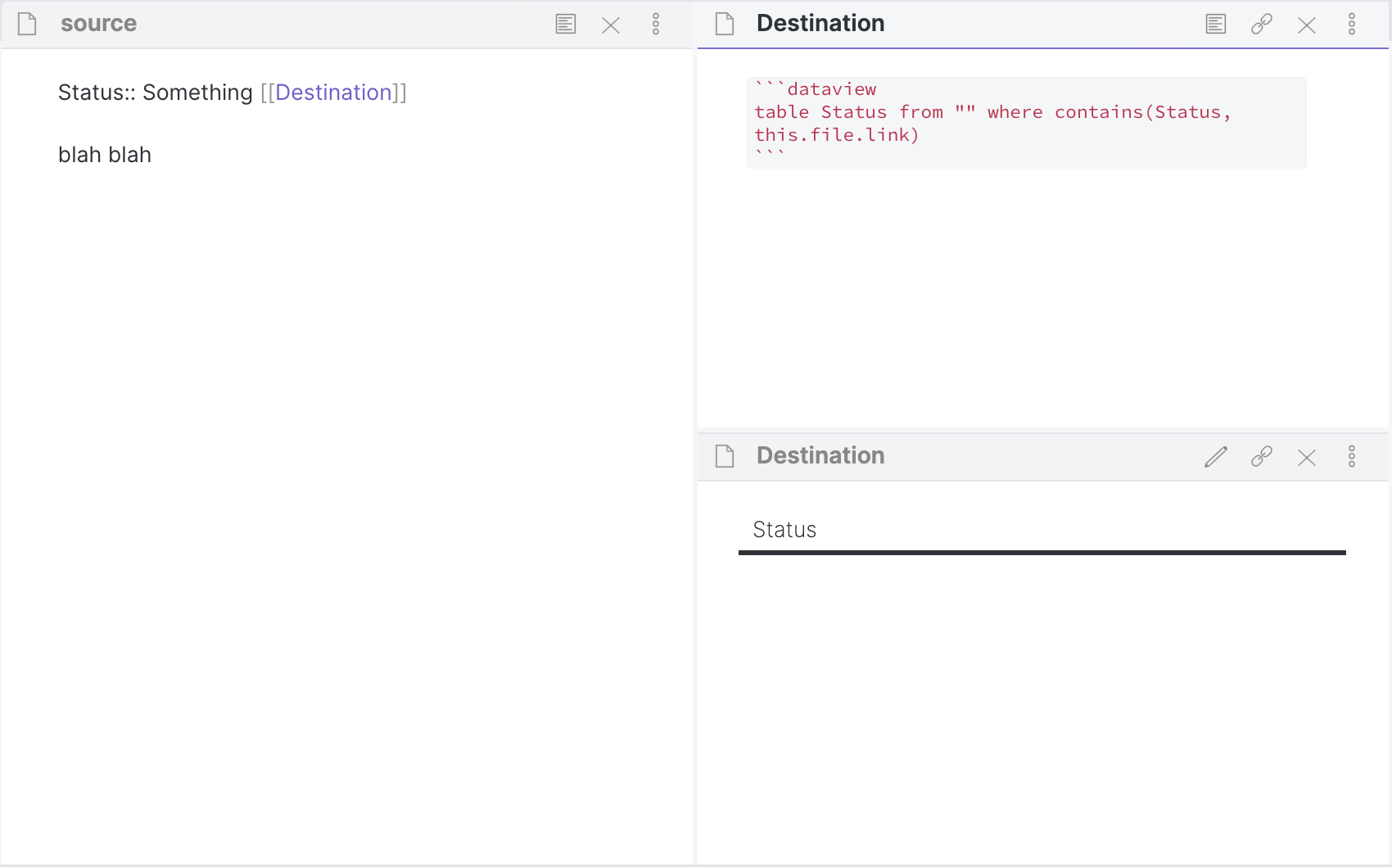Click the file icon in bottom Destination pane
Image resolution: width=1392 pixels, height=868 pixels.
pyautogui.click(x=725, y=456)
